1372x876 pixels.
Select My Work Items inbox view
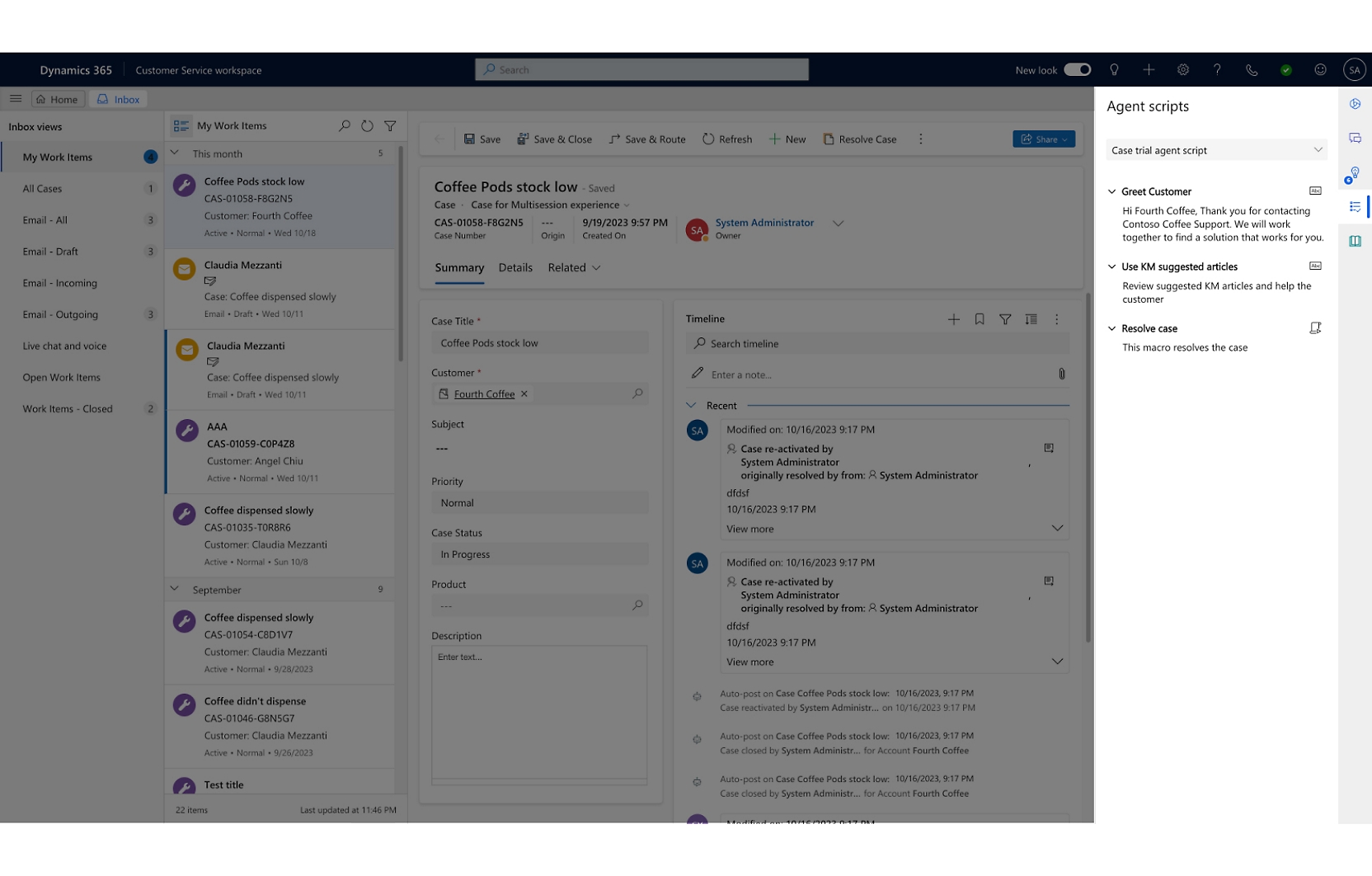[81, 157]
